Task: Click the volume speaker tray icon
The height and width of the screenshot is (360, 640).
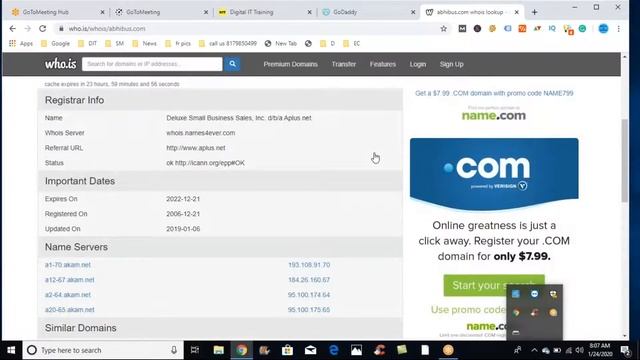Action: [x=580, y=350]
